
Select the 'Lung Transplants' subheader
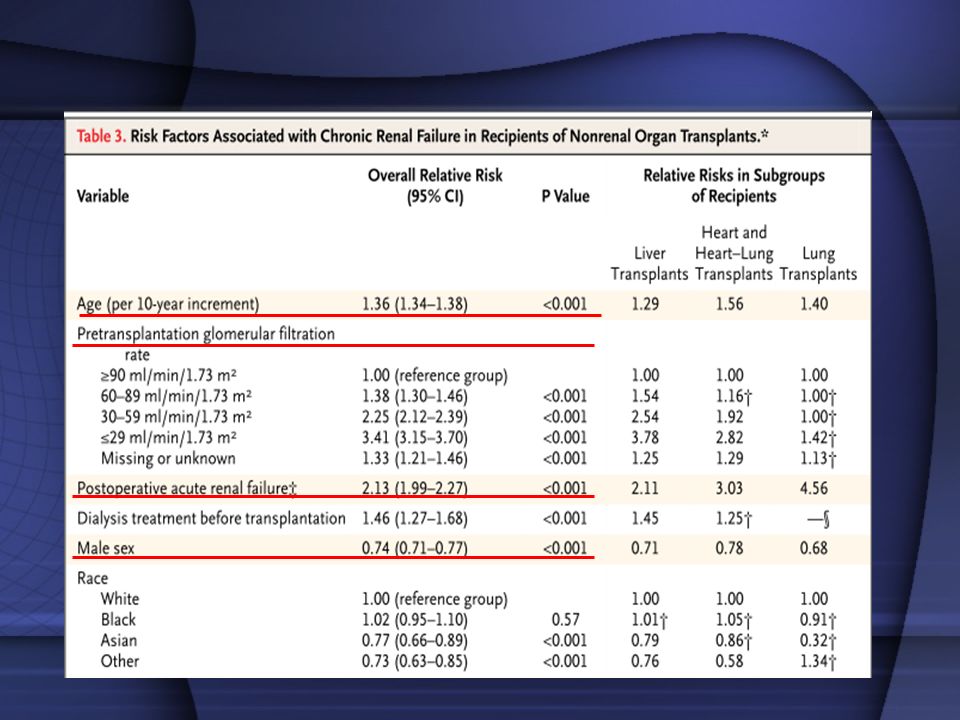(819, 264)
